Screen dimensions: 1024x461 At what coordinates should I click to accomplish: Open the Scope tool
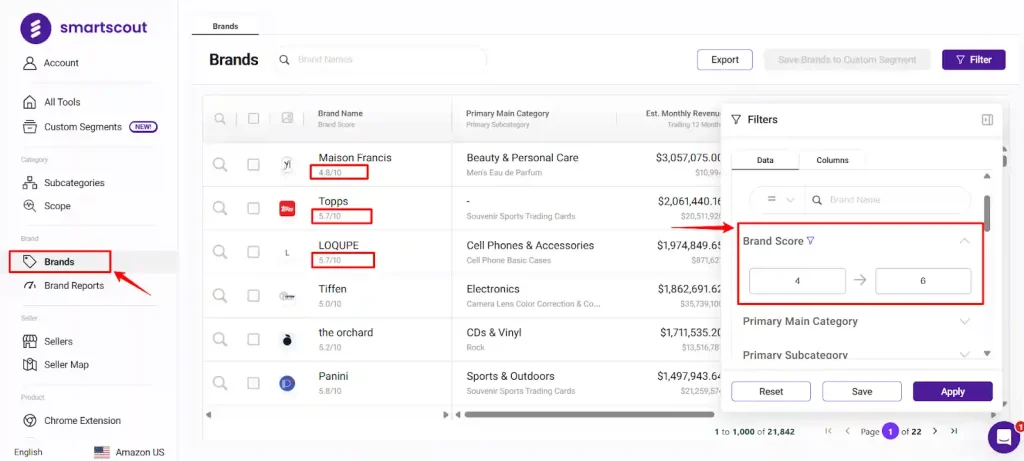pos(46,206)
